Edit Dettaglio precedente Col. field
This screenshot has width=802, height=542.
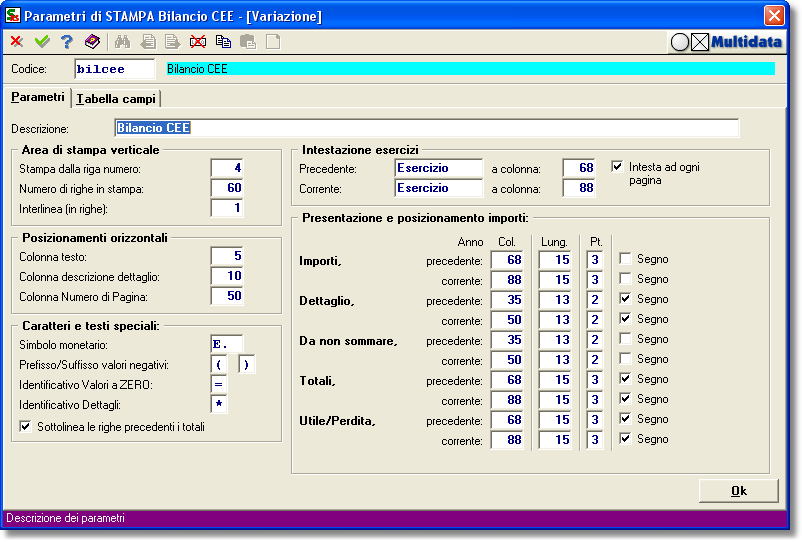tap(506, 300)
